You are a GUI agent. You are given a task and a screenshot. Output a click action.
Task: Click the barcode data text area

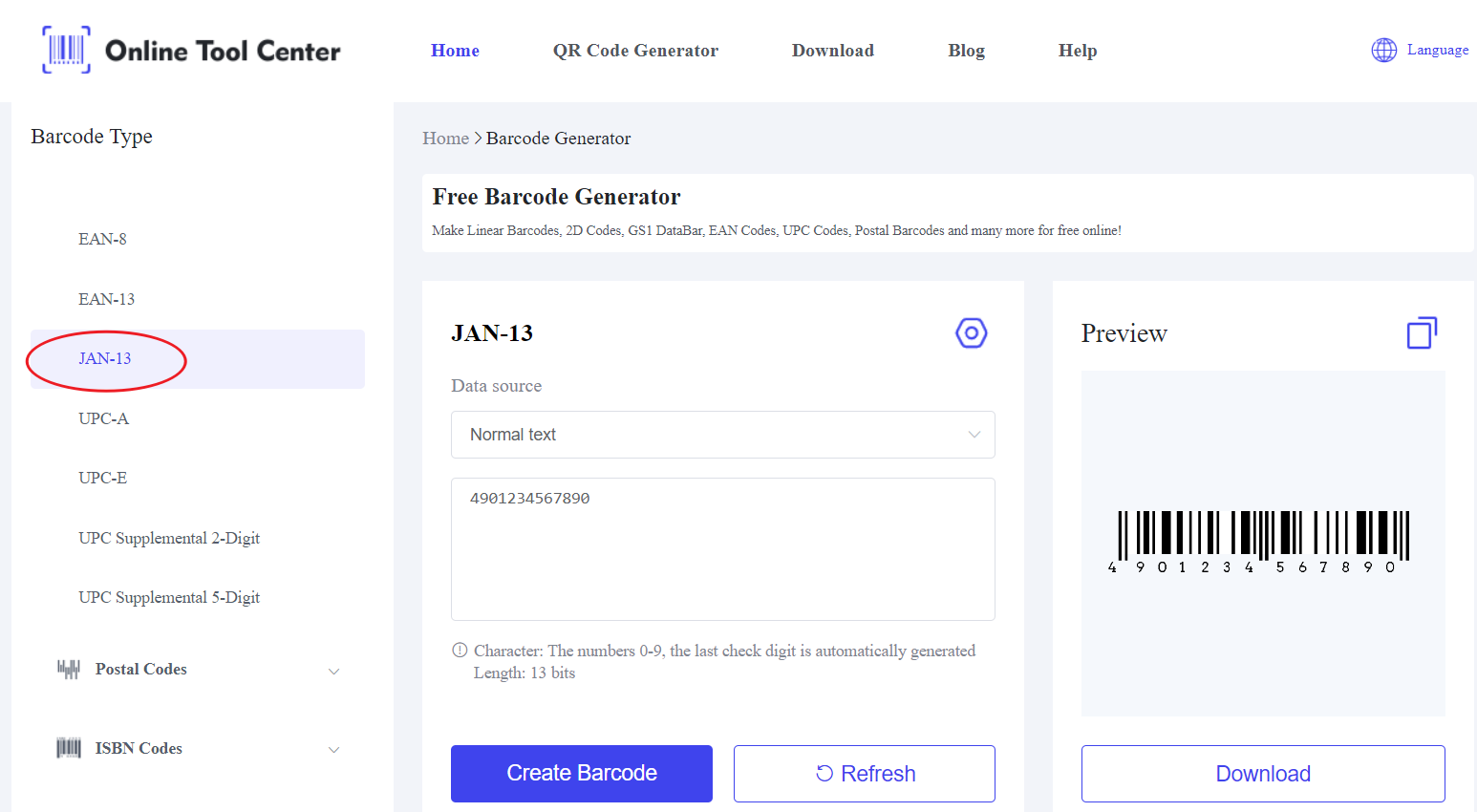click(722, 549)
